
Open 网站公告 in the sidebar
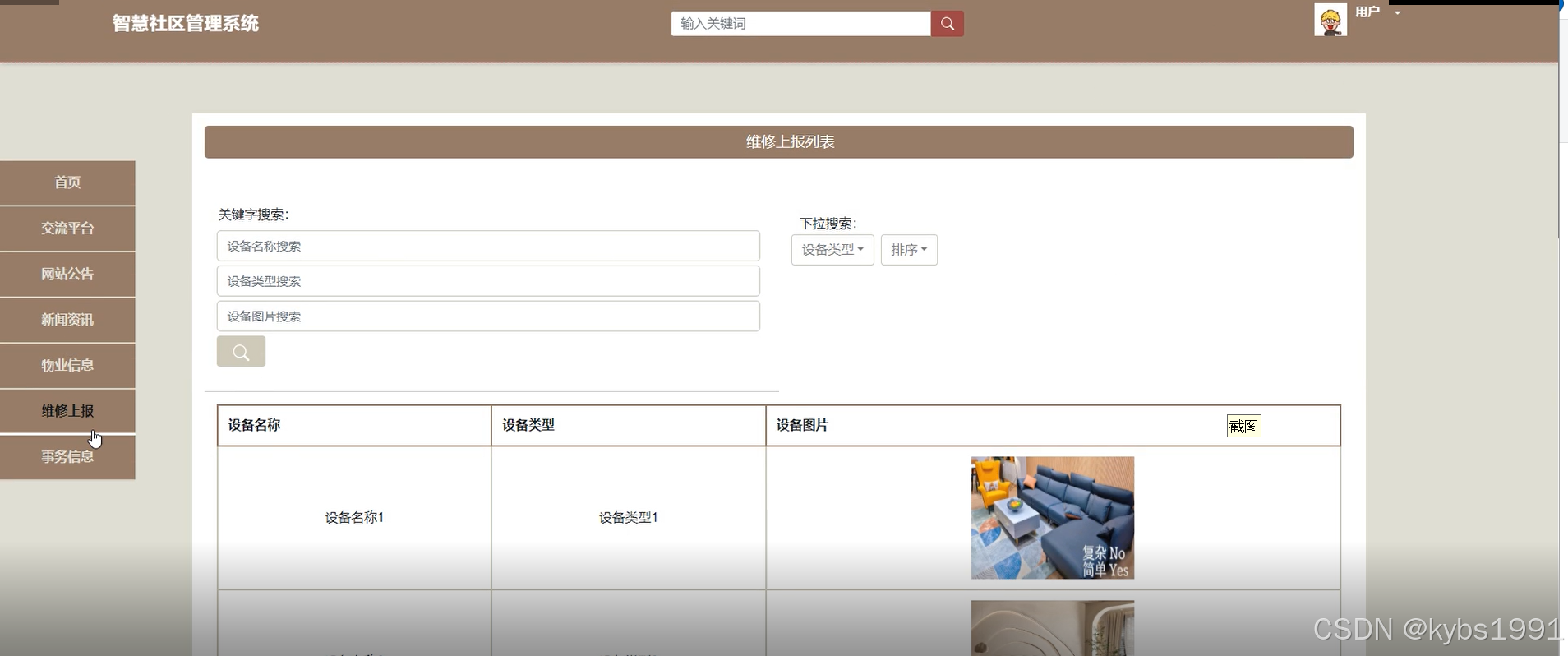[x=67, y=275]
